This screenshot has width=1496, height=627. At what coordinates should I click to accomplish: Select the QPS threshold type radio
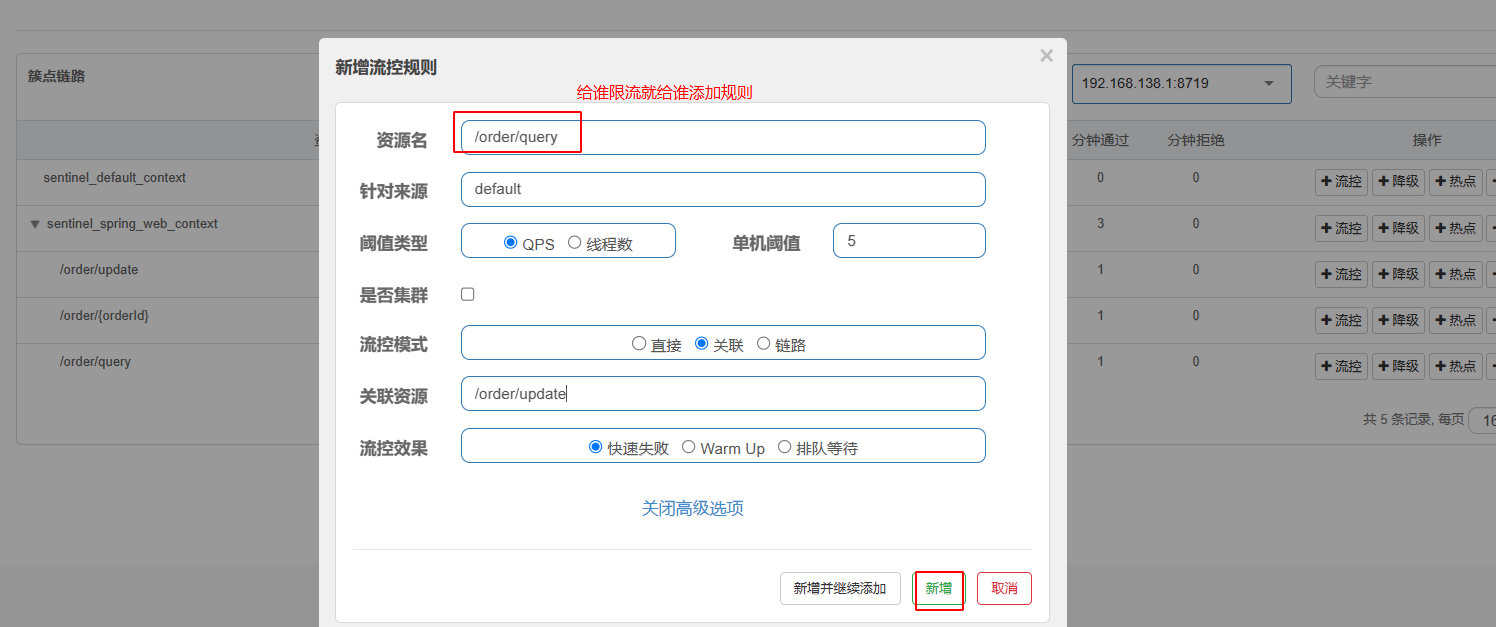pos(511,242)
